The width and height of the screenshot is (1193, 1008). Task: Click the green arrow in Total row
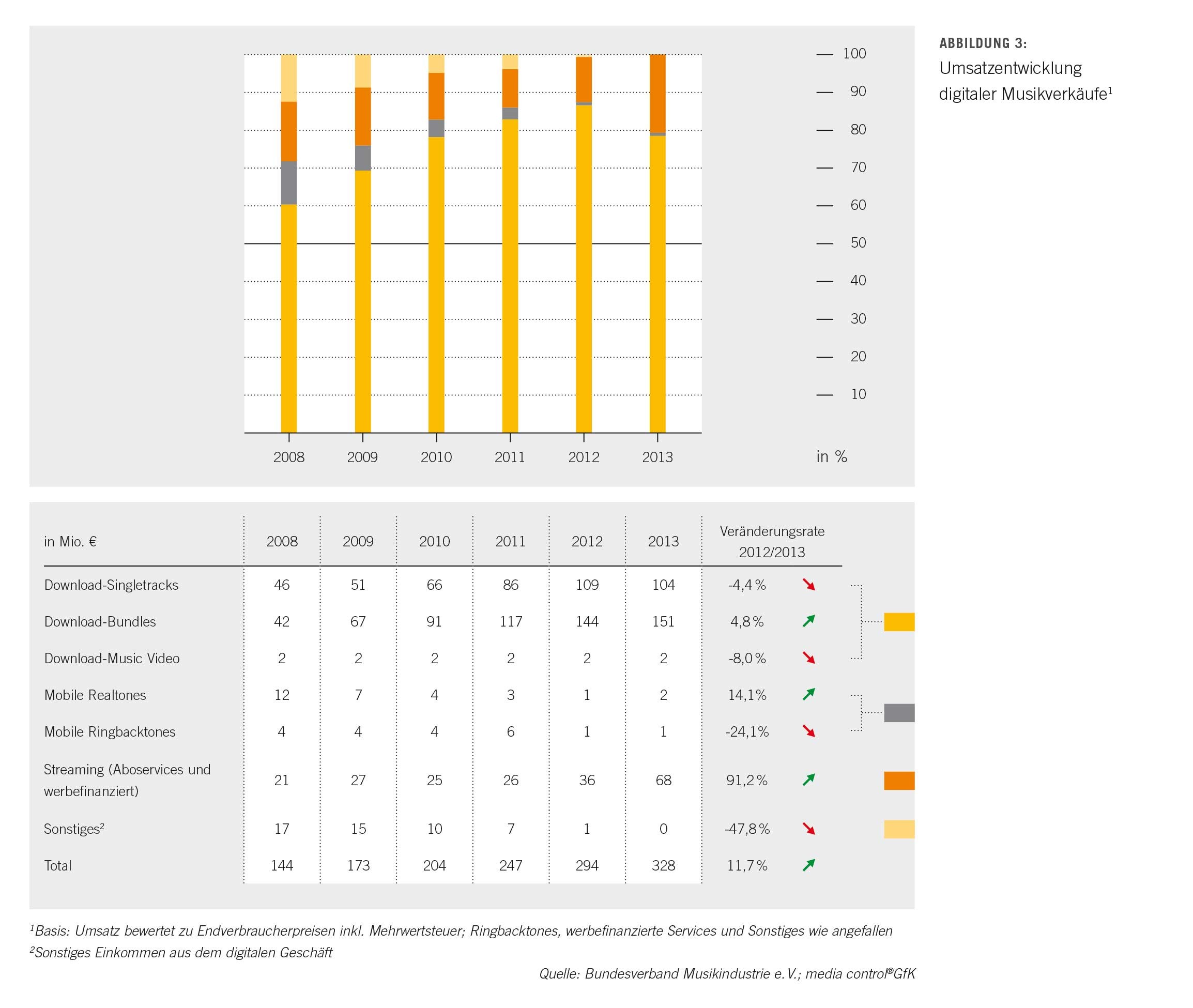click(808, 865)
